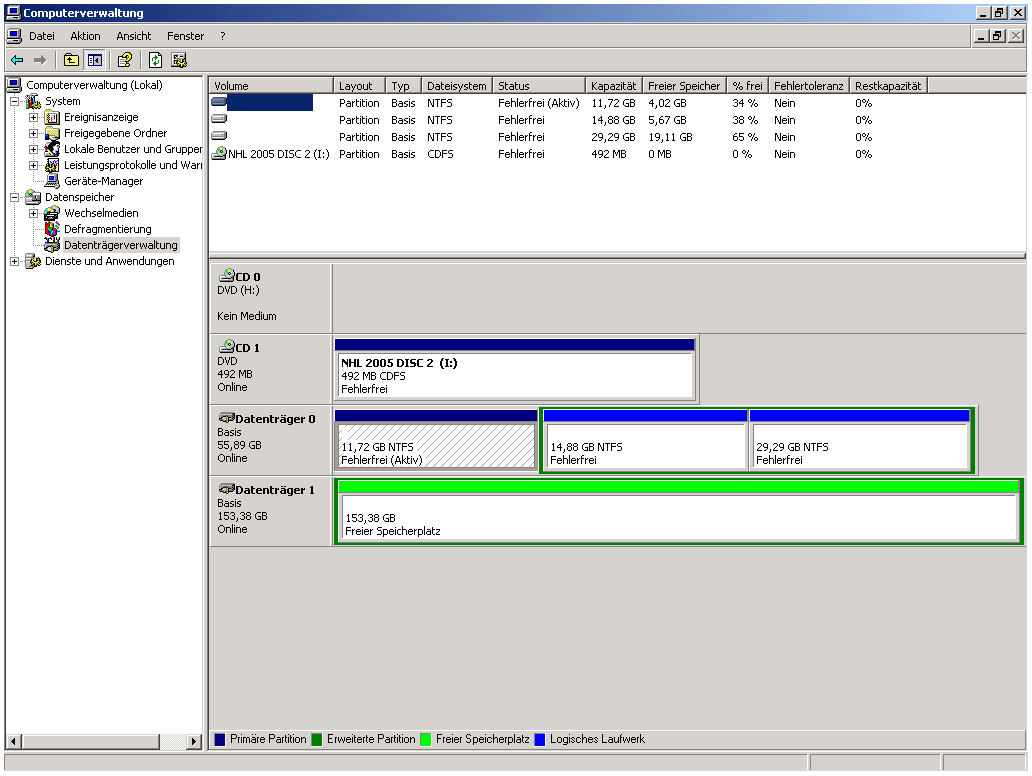Image resolution: width=1032 pixels, height=776 pixels.
Task: Click left arrow of tree pane scrollbar
Action: point(13,741)
